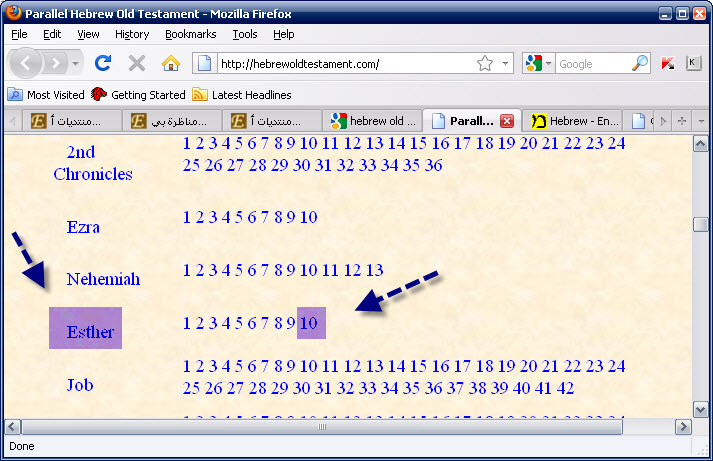Open the list all tabs dropdown
The image size is (713, 461).
(701, 121)
